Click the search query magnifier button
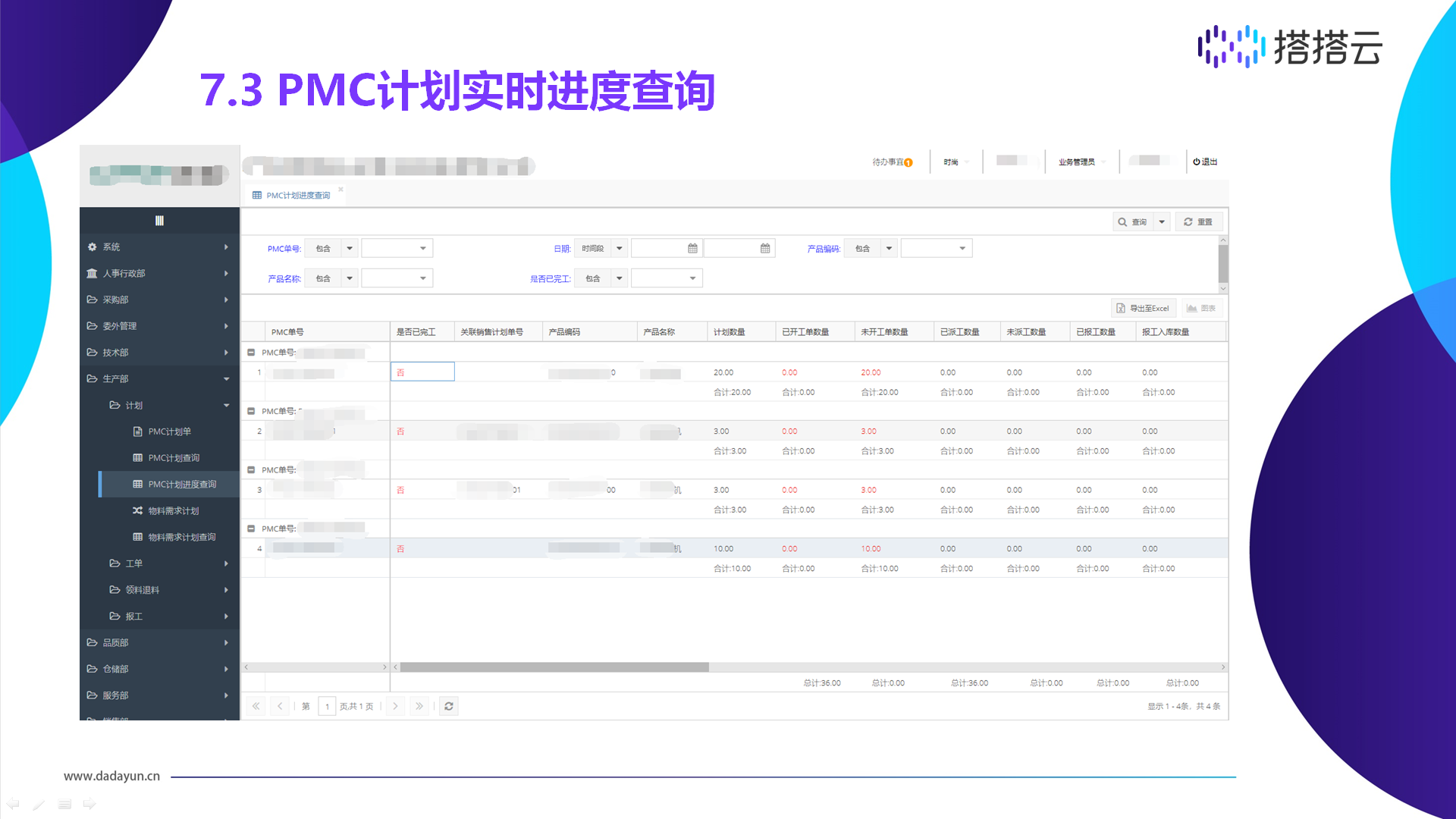This screenshot has width=1456, height=819. (1132, 222)
